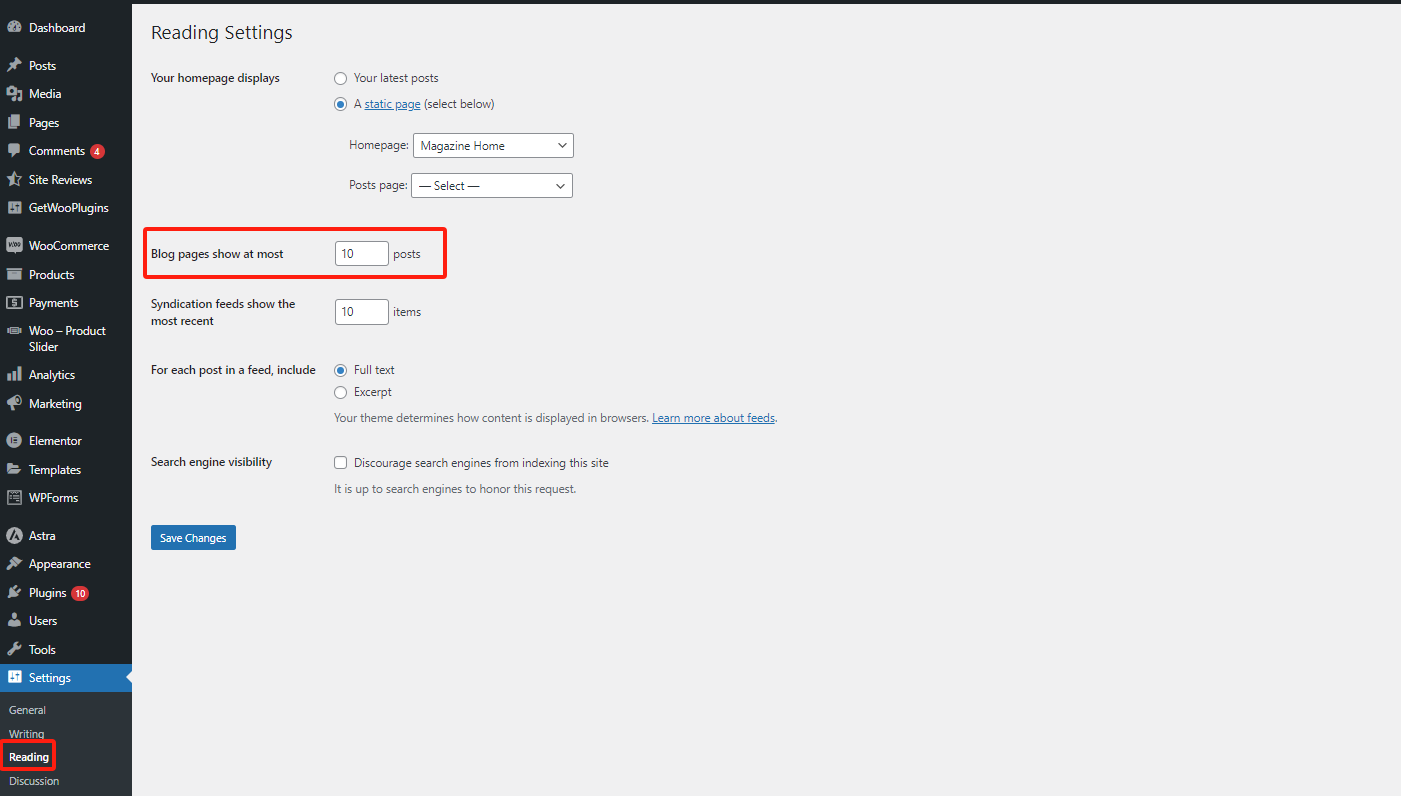Open the Writing settings page
This screenshot has width=1401, height=796.
(x=26, y=733)
